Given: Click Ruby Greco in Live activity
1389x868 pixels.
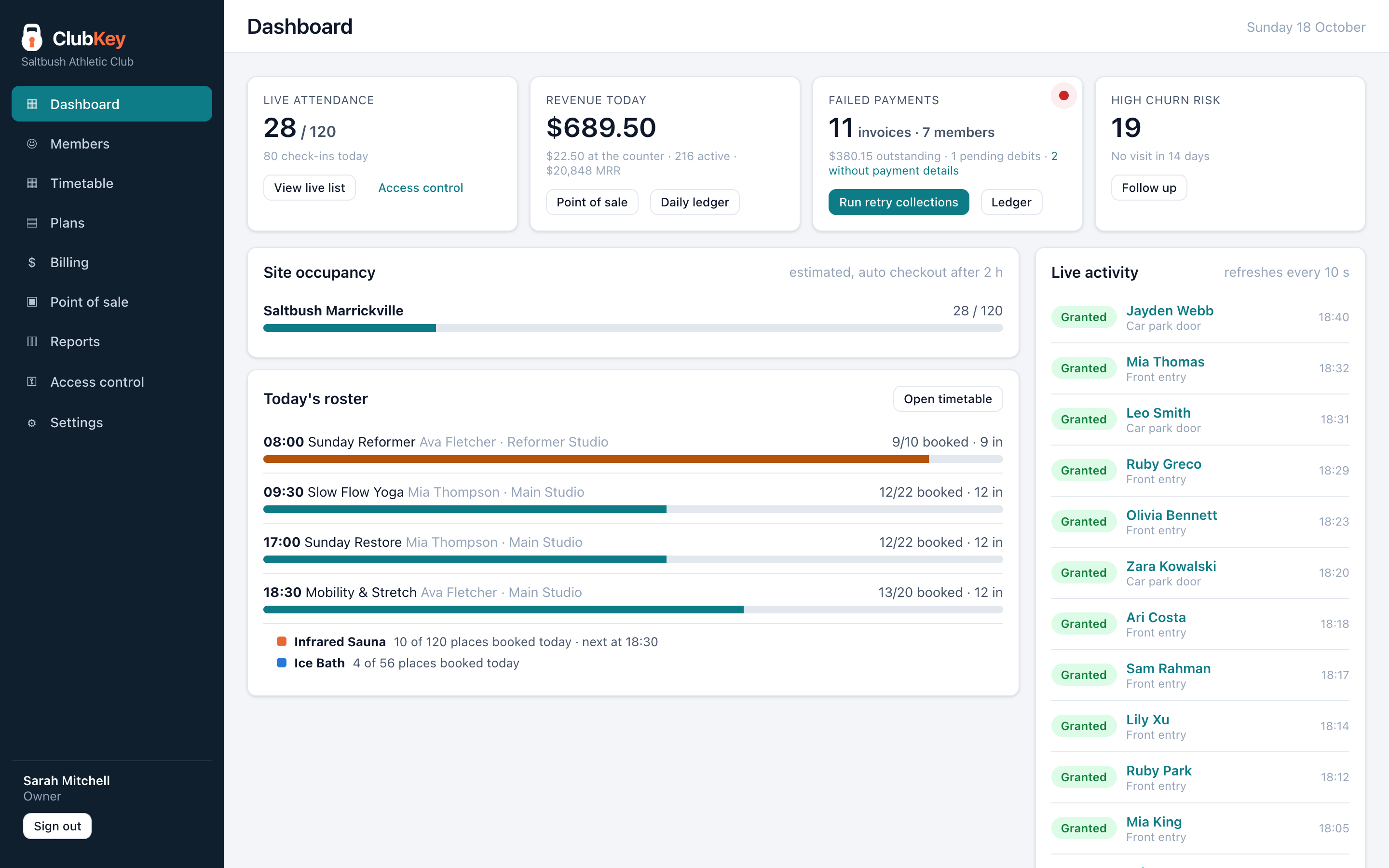Looking at the screenshot, I should [x=1163, y=464].
